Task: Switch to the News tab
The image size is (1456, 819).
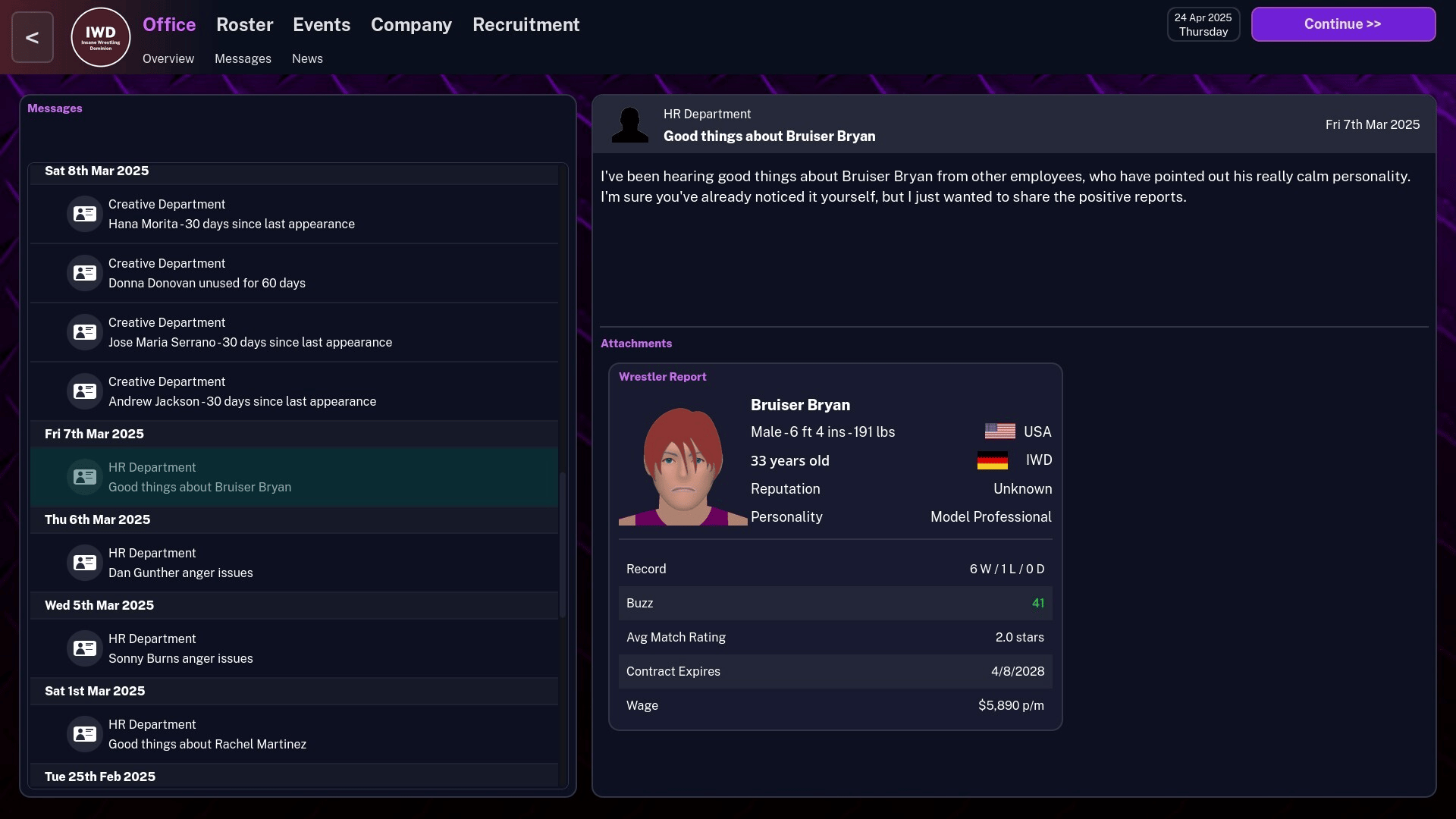Action: tap(307, 59)
